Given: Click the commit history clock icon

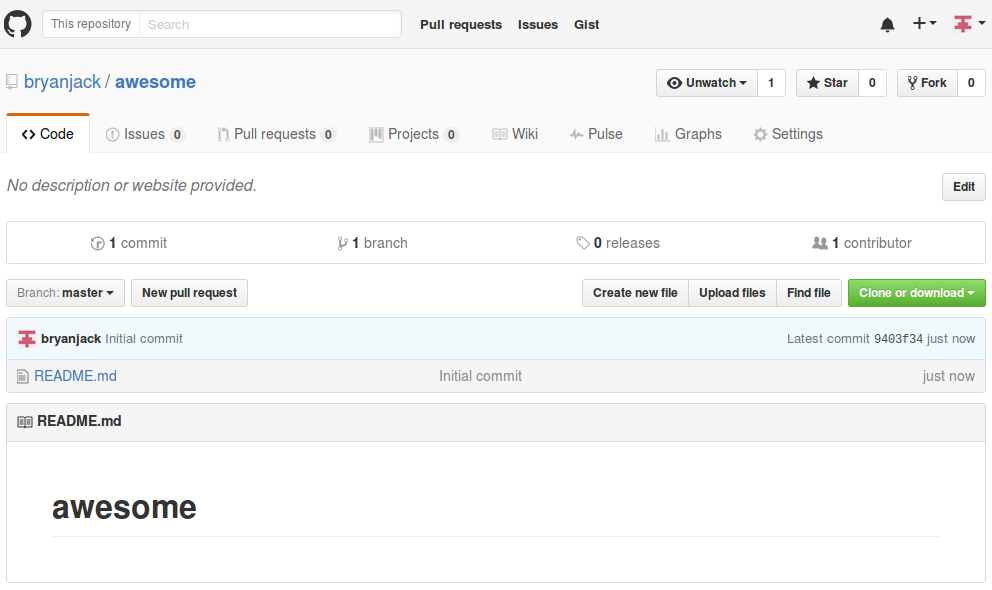Looking at the screenshot, I should 97,243.
